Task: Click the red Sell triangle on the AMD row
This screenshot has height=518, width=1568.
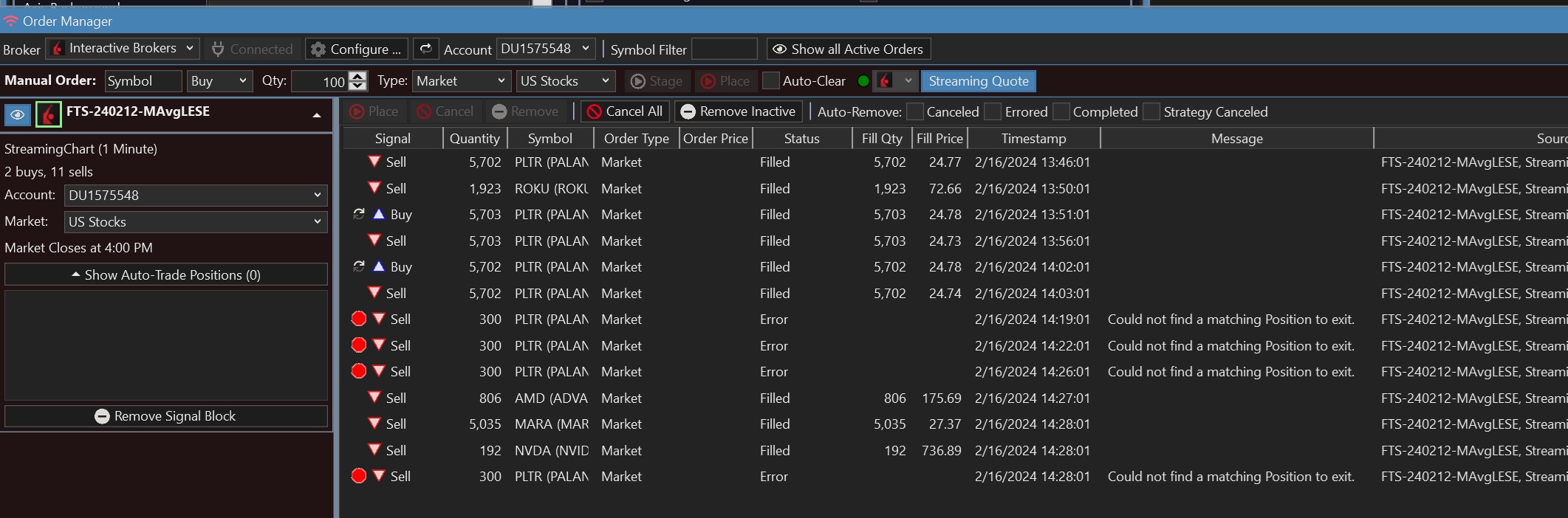Action: coord(374,398)
